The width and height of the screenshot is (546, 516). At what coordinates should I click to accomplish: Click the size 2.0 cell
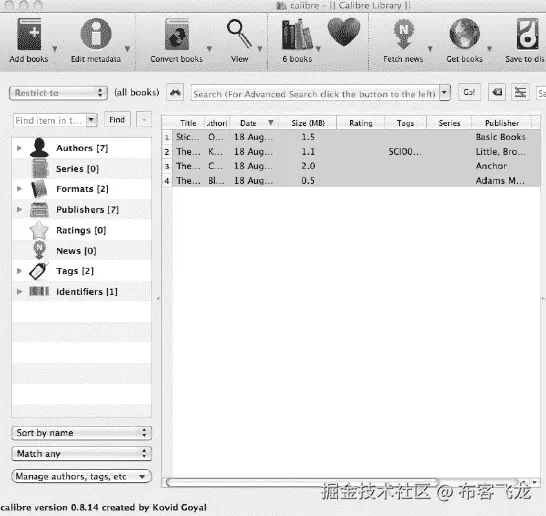pos(308,166)
